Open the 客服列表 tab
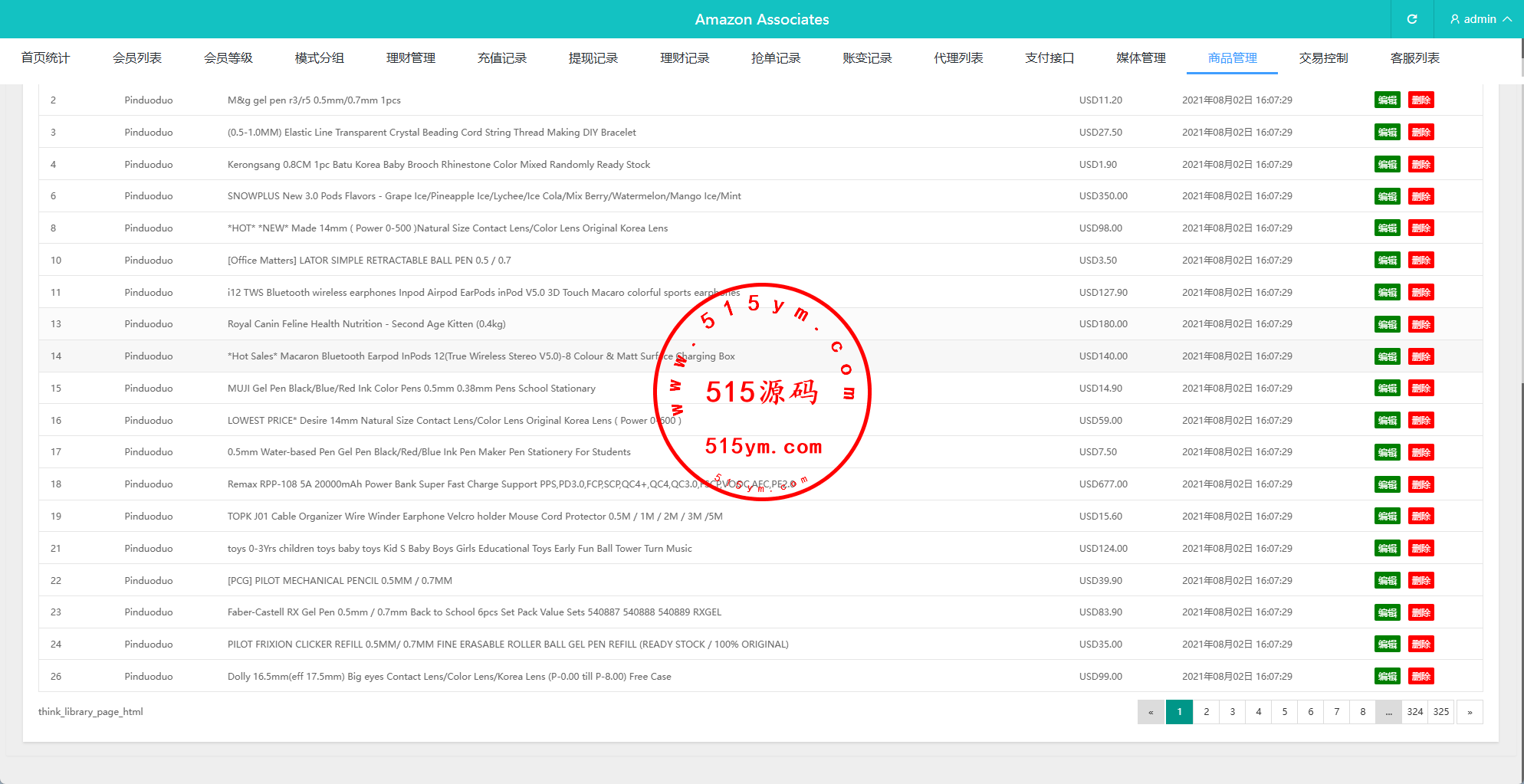 pos(1414,58)
